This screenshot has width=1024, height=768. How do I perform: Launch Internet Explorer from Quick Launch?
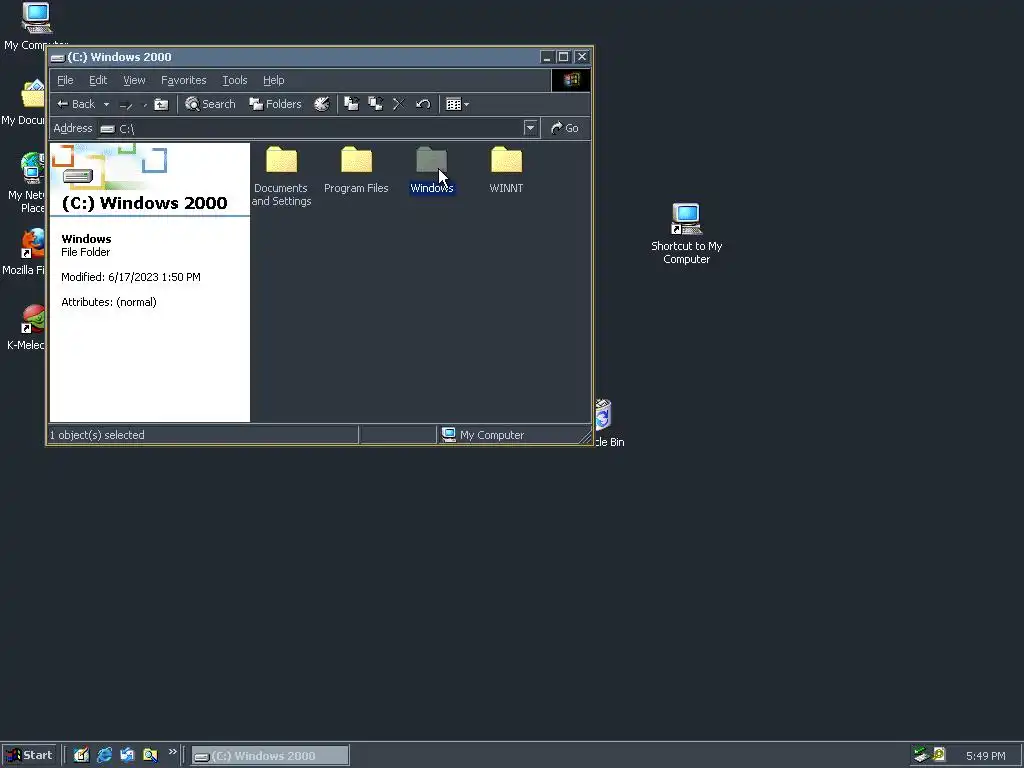(104, 756)
